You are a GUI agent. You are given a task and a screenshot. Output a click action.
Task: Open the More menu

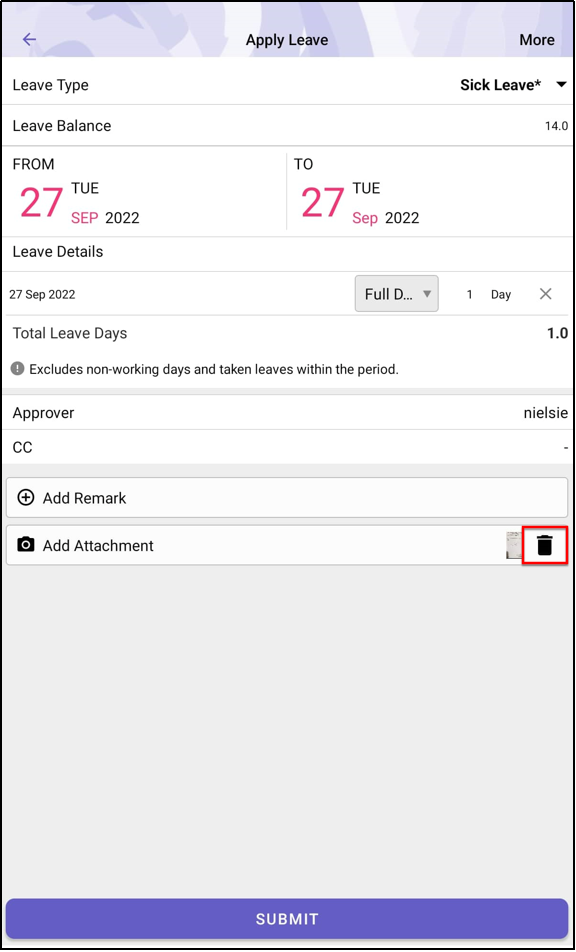(537, 39)
